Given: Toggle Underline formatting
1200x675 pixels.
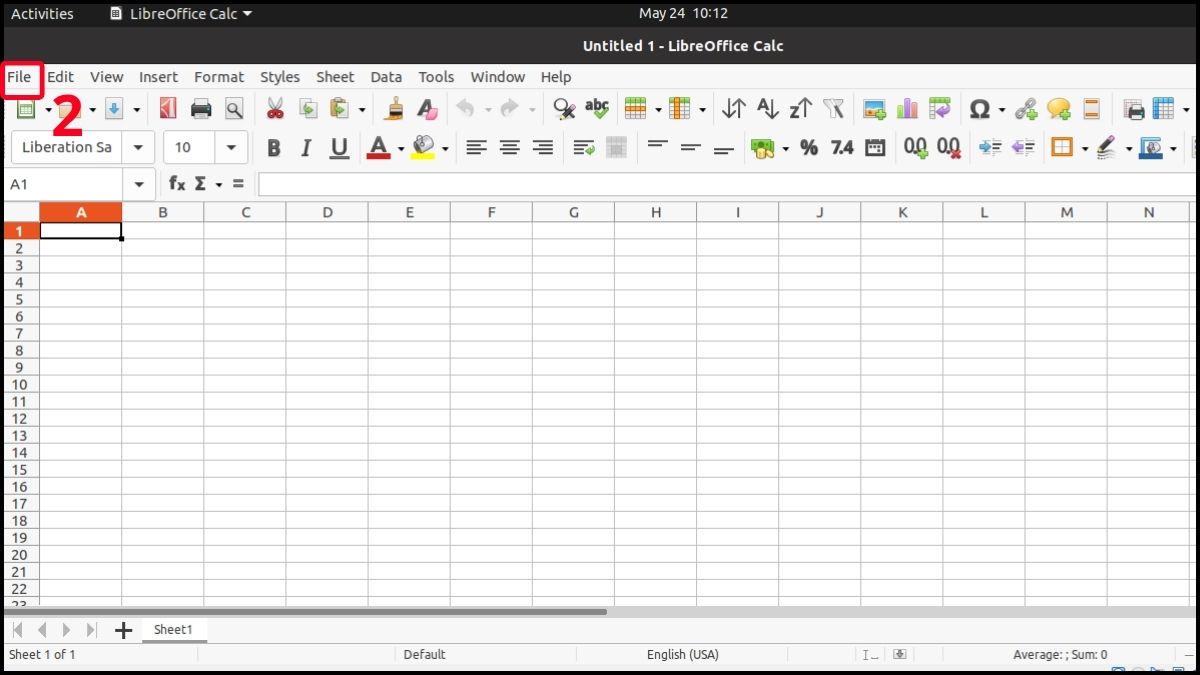Looking at the screenshot, I should (339, 148).
